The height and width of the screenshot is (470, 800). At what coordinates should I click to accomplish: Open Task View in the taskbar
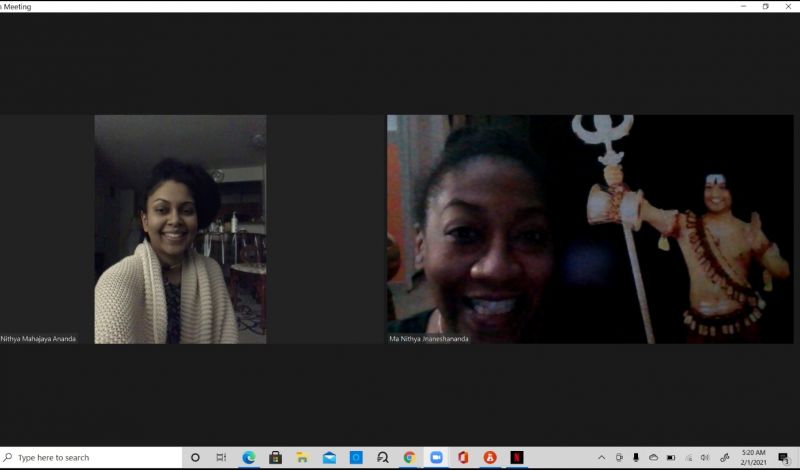(x=221, y=457)
